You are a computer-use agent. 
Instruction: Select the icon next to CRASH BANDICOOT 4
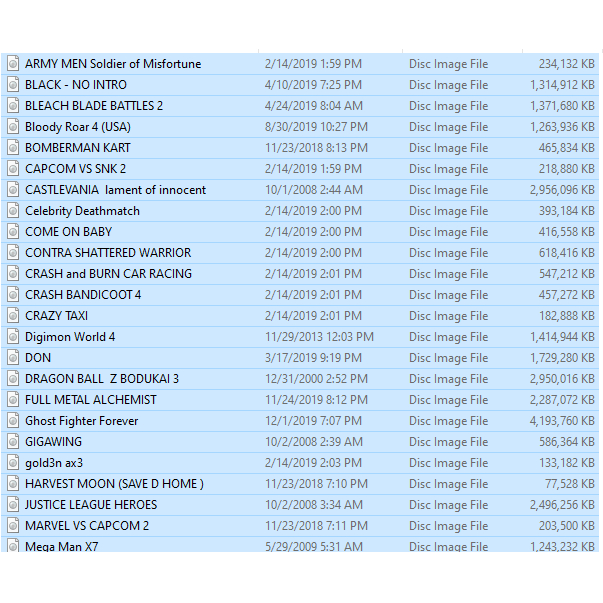13,295
